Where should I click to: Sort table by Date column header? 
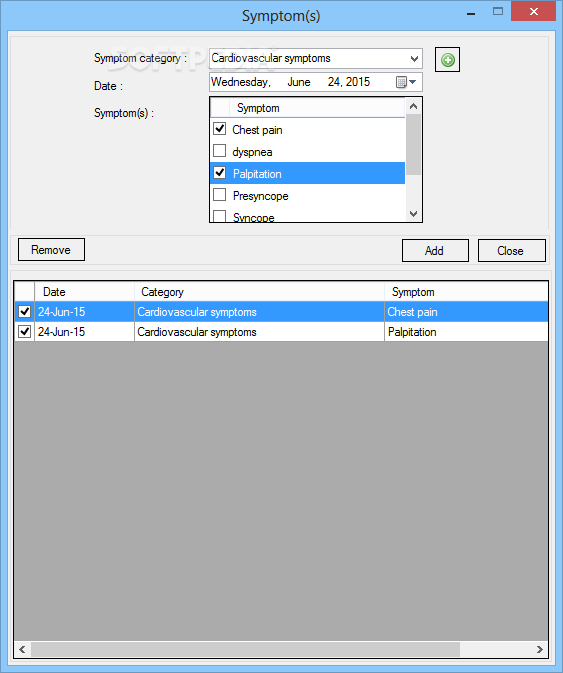85,292
